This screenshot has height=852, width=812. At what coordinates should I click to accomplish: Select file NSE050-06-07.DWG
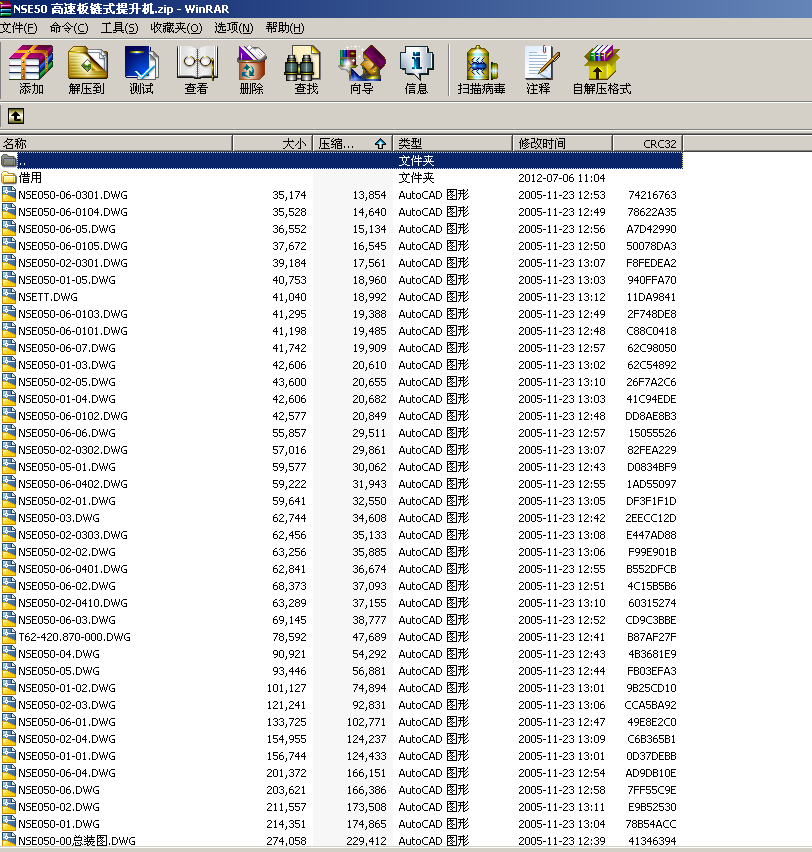coord(67,348)
